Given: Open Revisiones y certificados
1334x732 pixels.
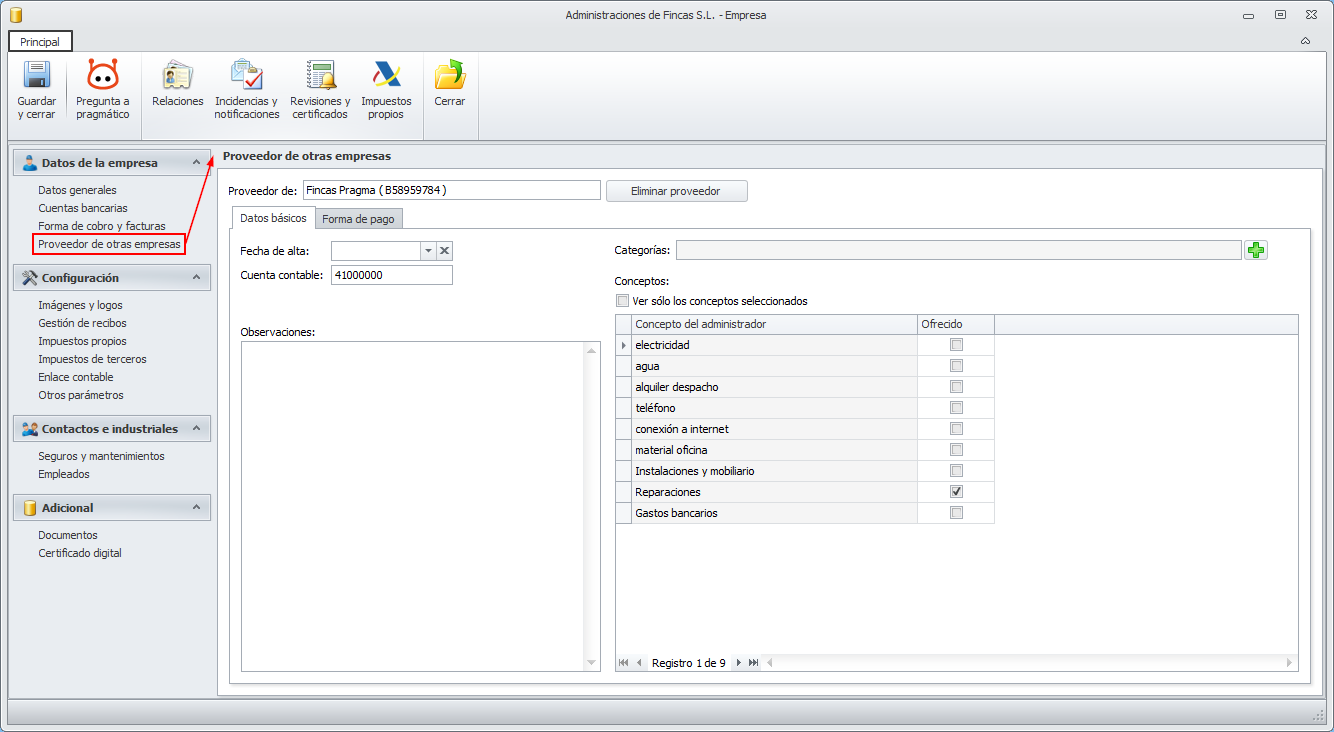Looking at the screenshot, I should 320,76.
